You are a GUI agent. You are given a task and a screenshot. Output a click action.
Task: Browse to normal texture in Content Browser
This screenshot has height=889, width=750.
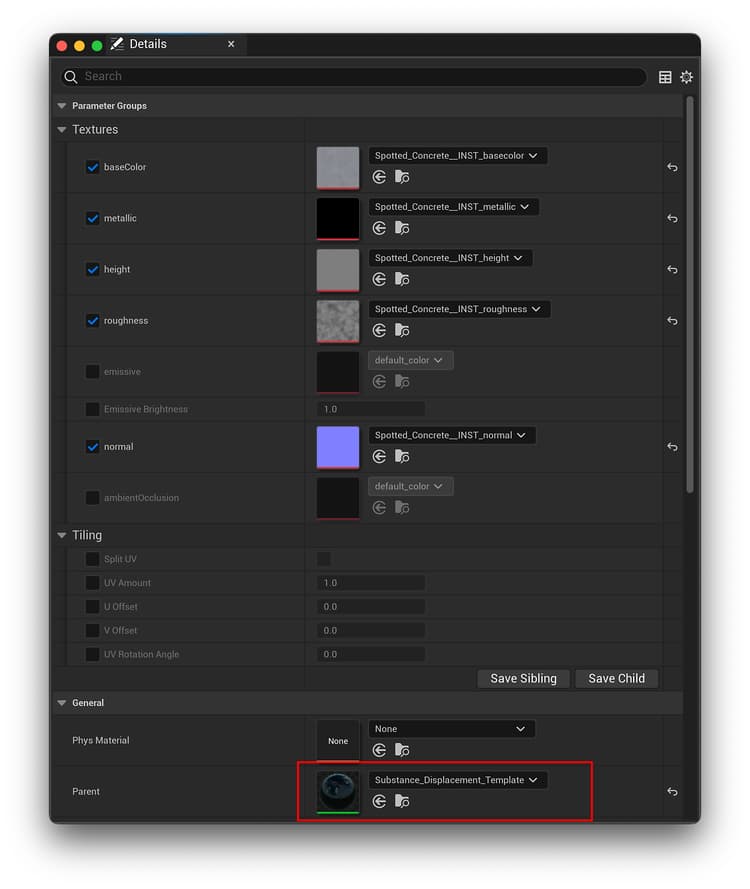tap(402, 456)
